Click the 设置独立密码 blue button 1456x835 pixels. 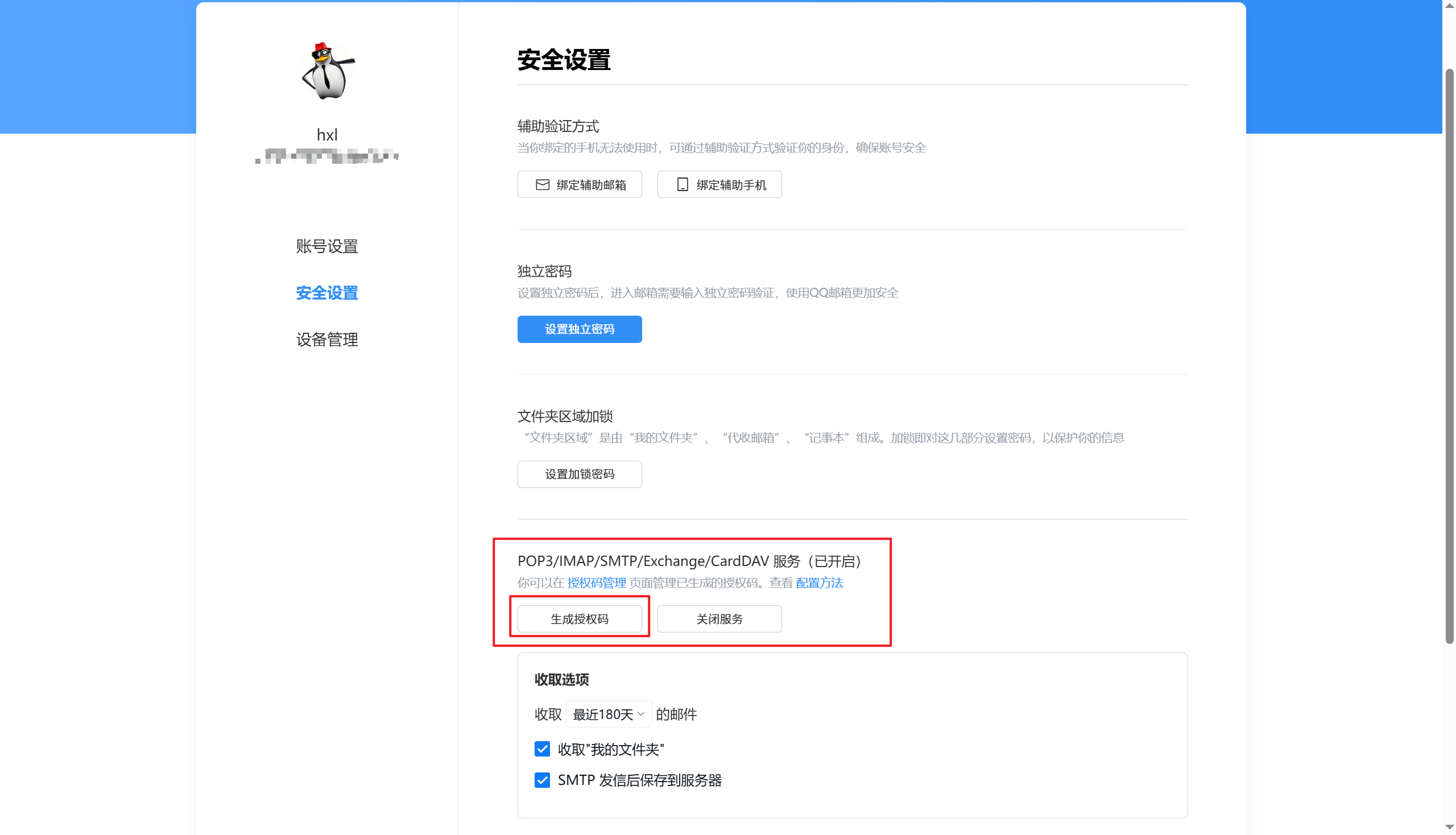tap(579, 329)
